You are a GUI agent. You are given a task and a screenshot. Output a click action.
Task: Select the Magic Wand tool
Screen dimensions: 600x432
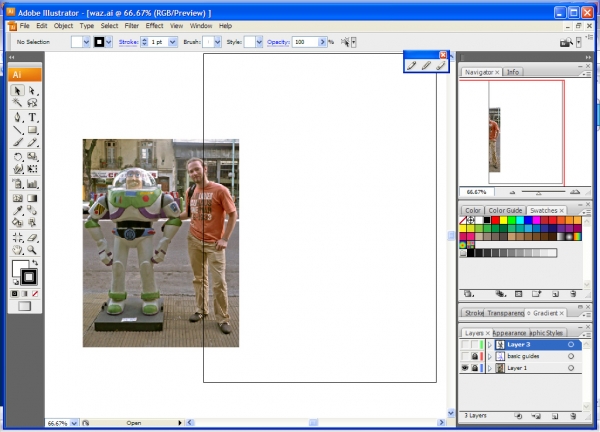coord(17,102)
